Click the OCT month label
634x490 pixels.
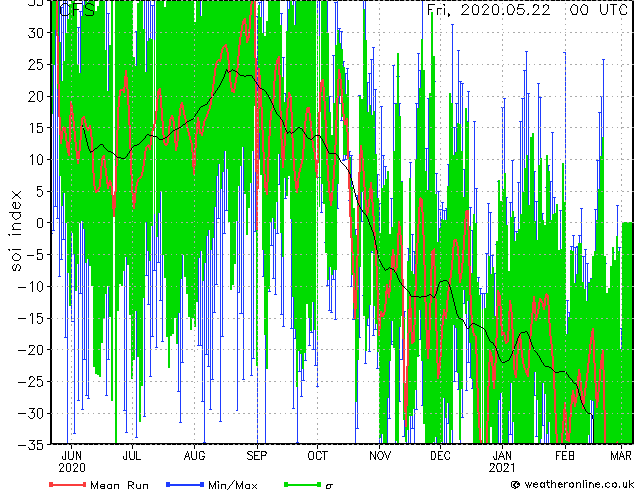(x=317, y=456)
